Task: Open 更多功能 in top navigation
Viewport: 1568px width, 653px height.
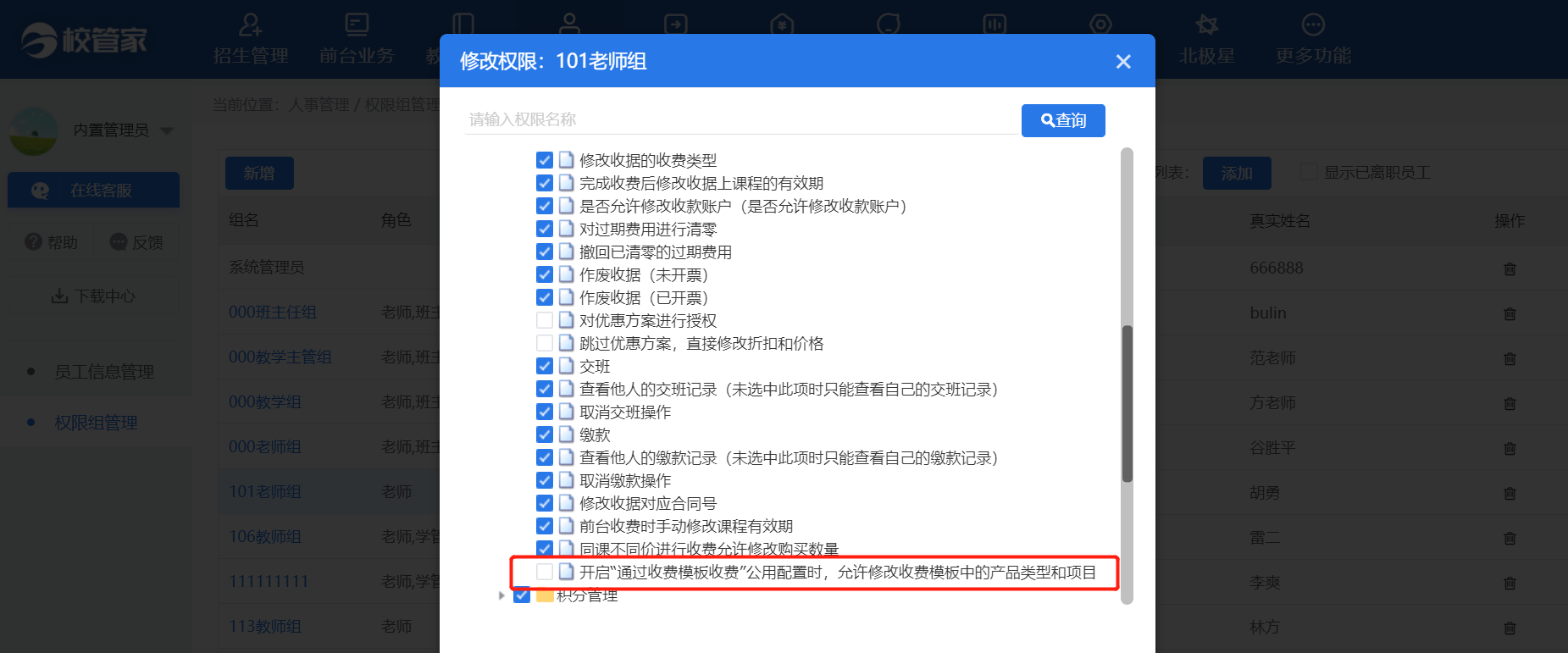Action: pyautogui.click(x=1313, y=39)
